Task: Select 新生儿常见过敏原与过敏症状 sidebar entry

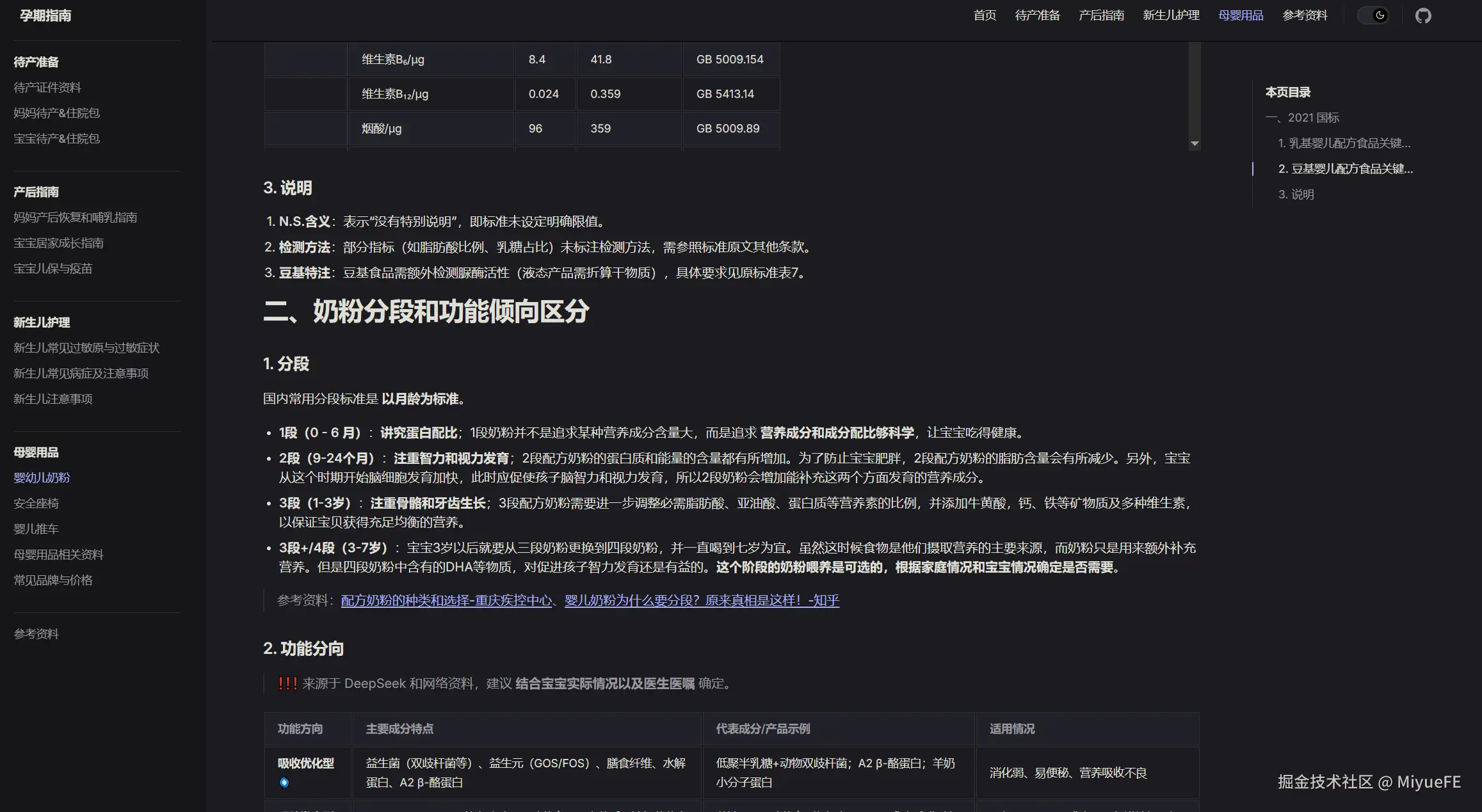Action: point(86,347)
